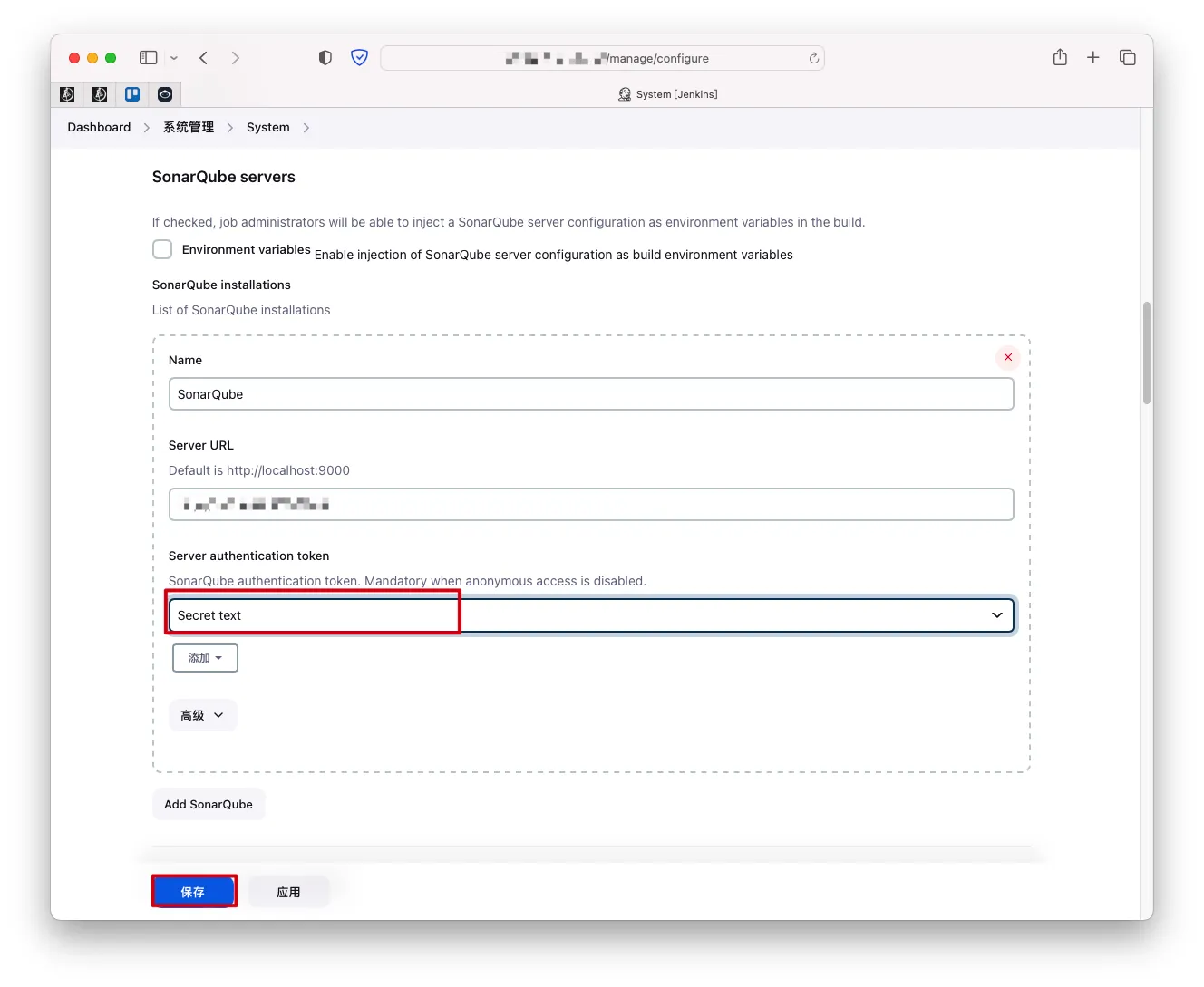Toggle the Safari sidebar icon
The height and width of the screenshot is (987, 1204).
149,58
